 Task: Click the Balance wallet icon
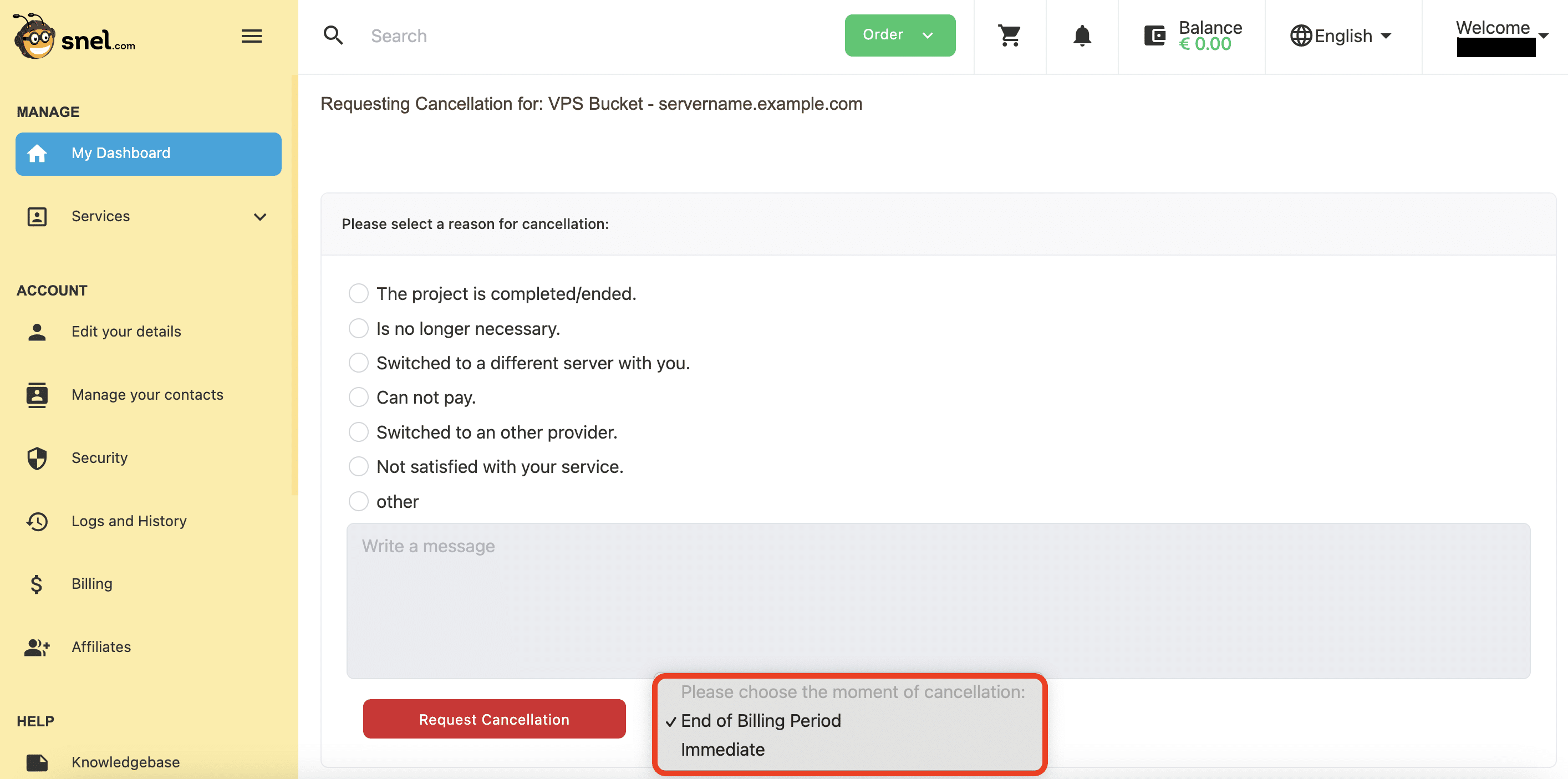click(x=1155, y=36)
